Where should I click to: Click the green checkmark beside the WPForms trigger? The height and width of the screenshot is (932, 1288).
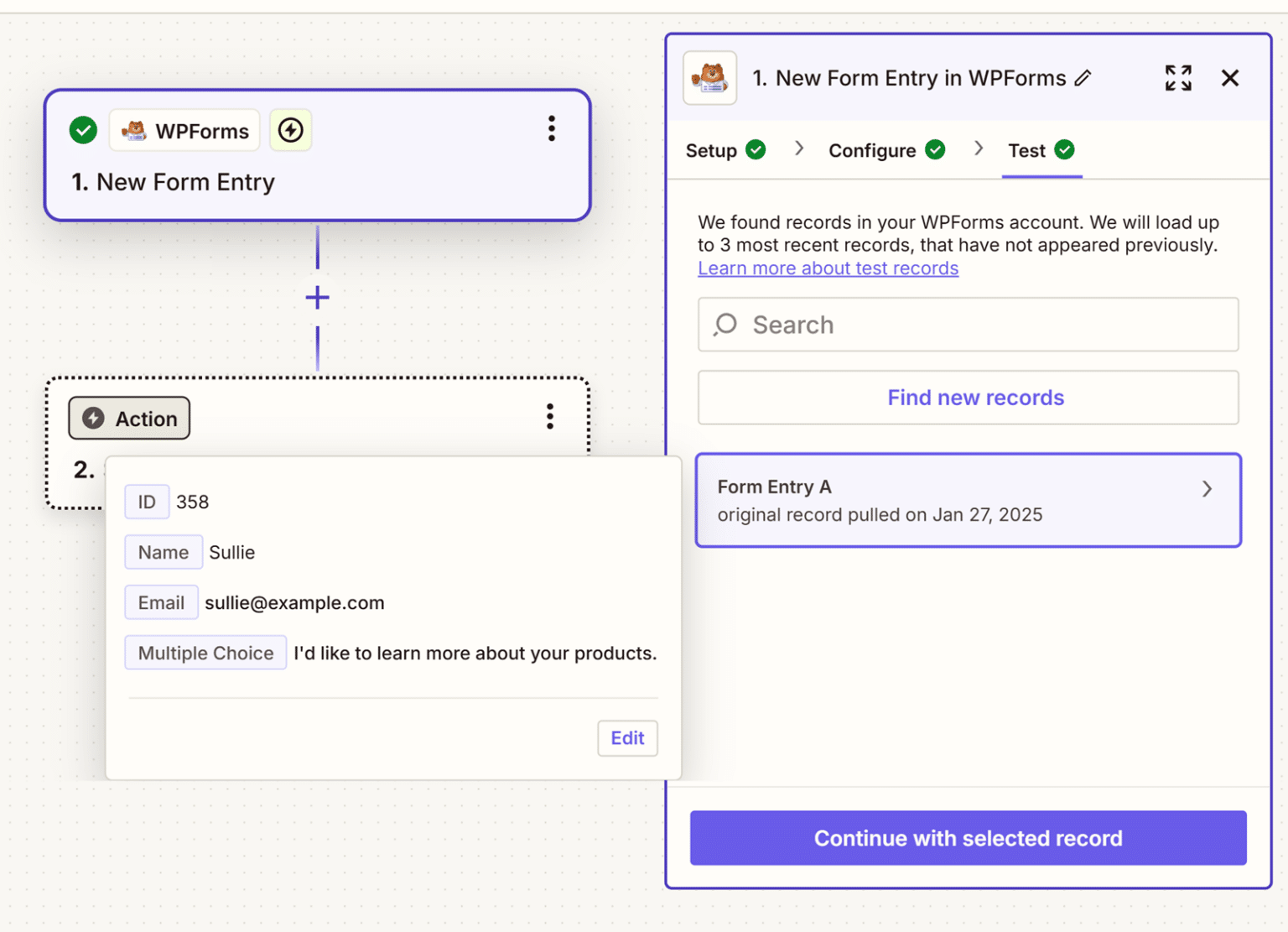coord(82,130)
